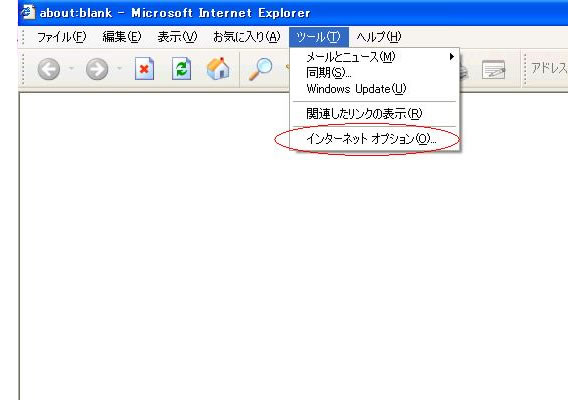570x404 pixels.
Task: Open the Back button history dropdown arrow
Action: [72, 68]
